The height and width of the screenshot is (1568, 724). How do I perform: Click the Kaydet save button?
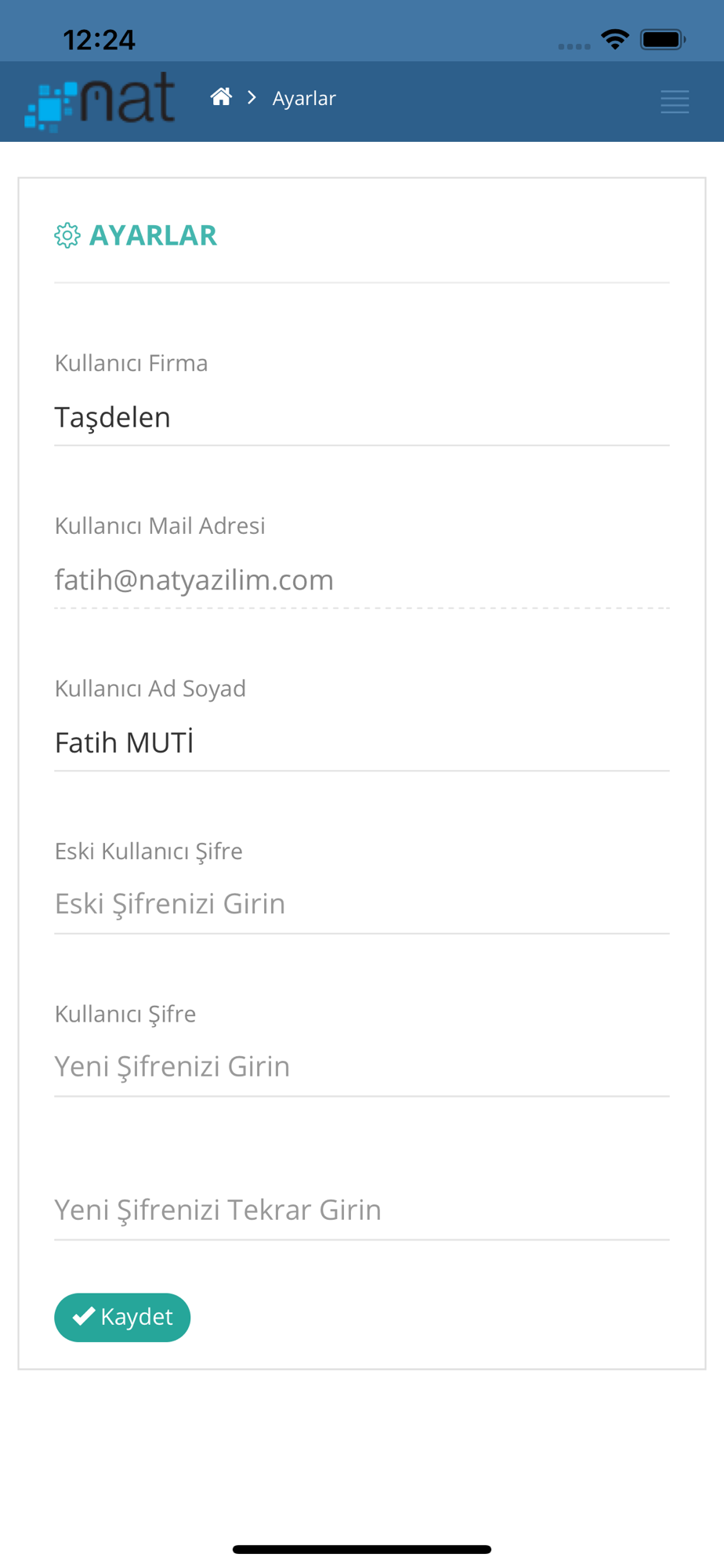pyautogui.click(x=122, y=1317)
